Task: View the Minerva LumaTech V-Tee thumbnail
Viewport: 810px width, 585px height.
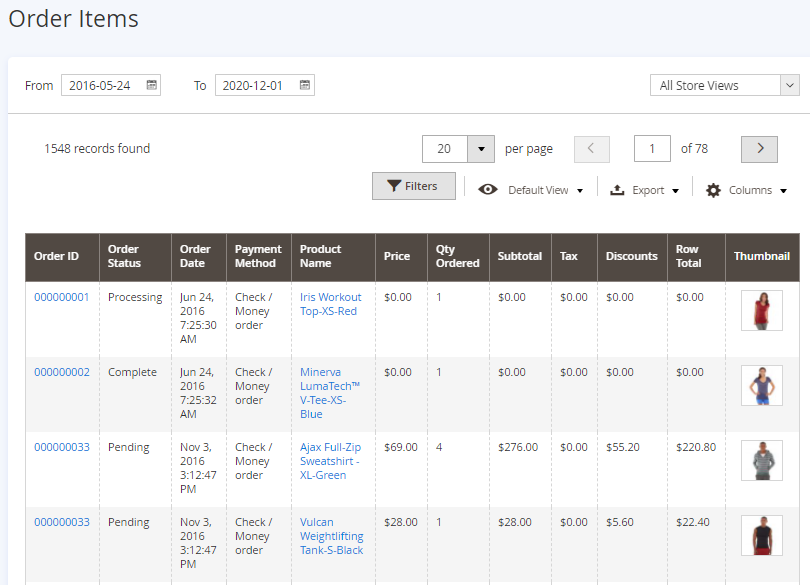Action: coord(761,385)
